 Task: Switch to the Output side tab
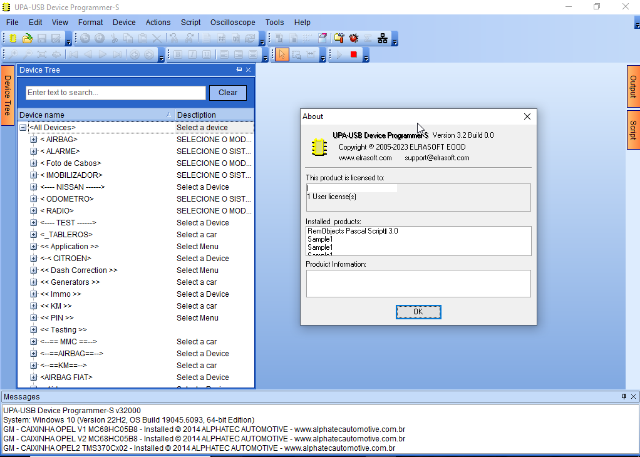click(633, 87)
